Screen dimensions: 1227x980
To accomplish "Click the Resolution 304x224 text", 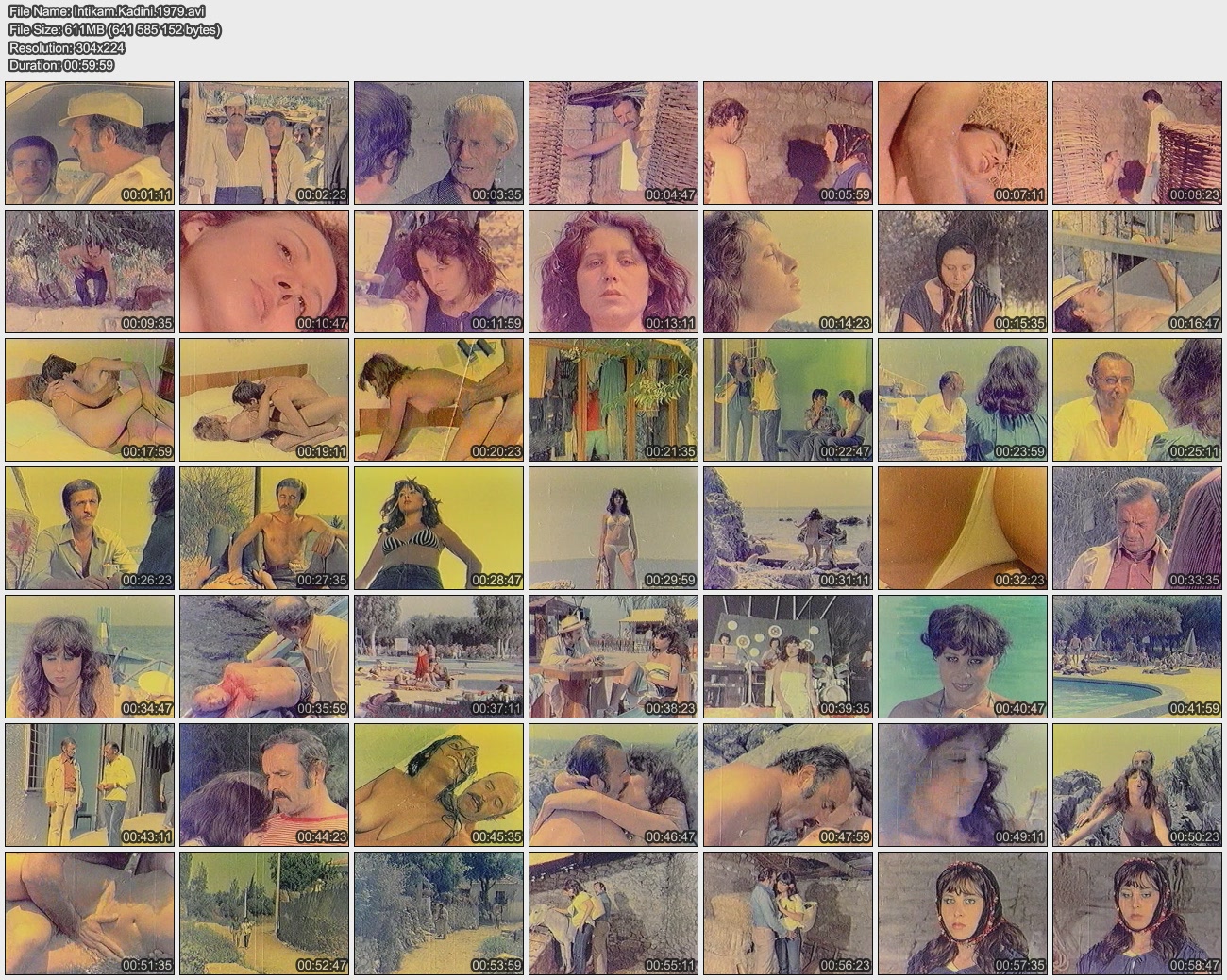I will tap(67, 47).
